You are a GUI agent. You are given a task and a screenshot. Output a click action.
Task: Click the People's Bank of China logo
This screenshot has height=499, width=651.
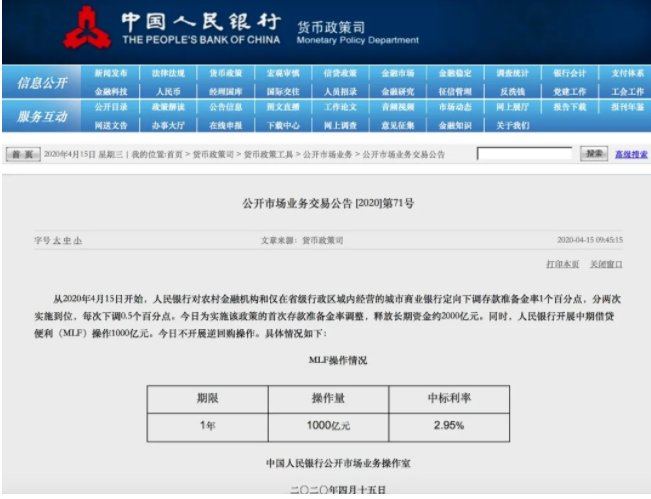tap(87, 27)
